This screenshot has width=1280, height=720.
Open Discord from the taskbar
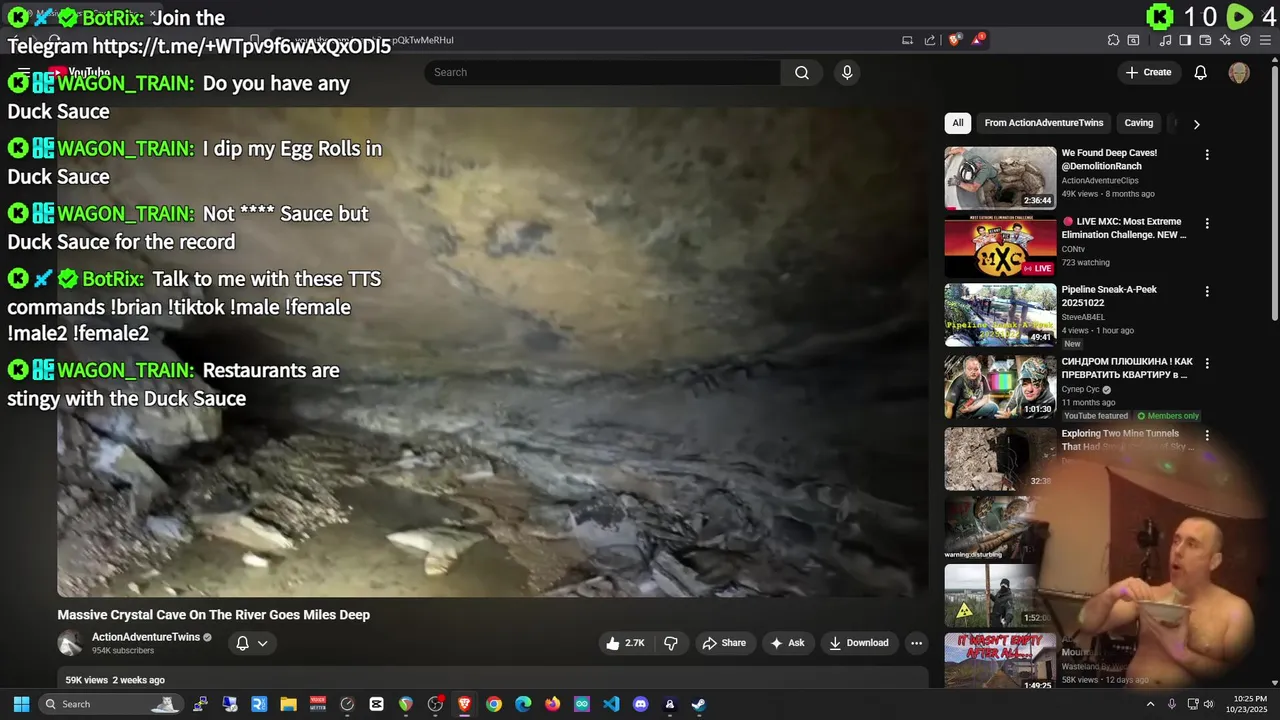coord(641,704)
